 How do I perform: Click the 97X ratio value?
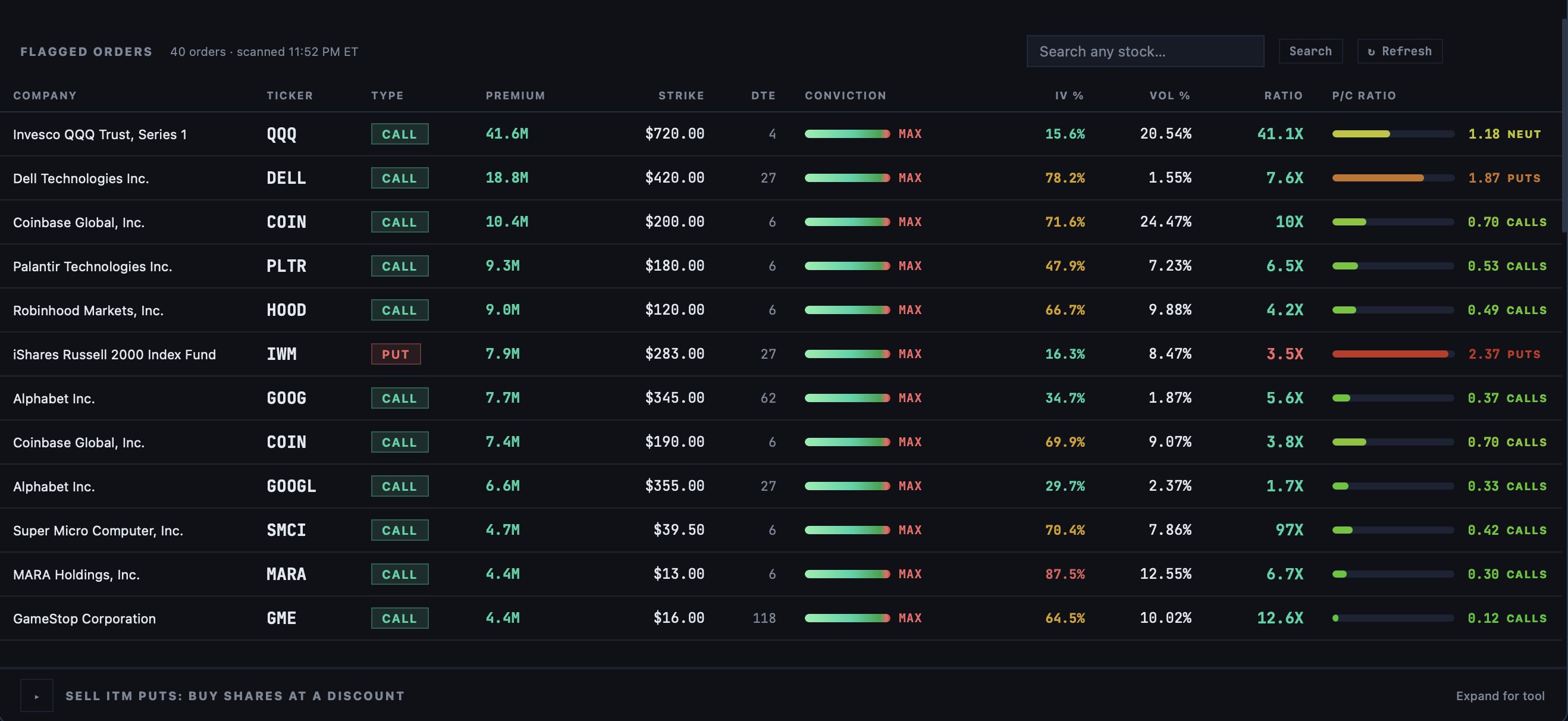click(1289, 530)
